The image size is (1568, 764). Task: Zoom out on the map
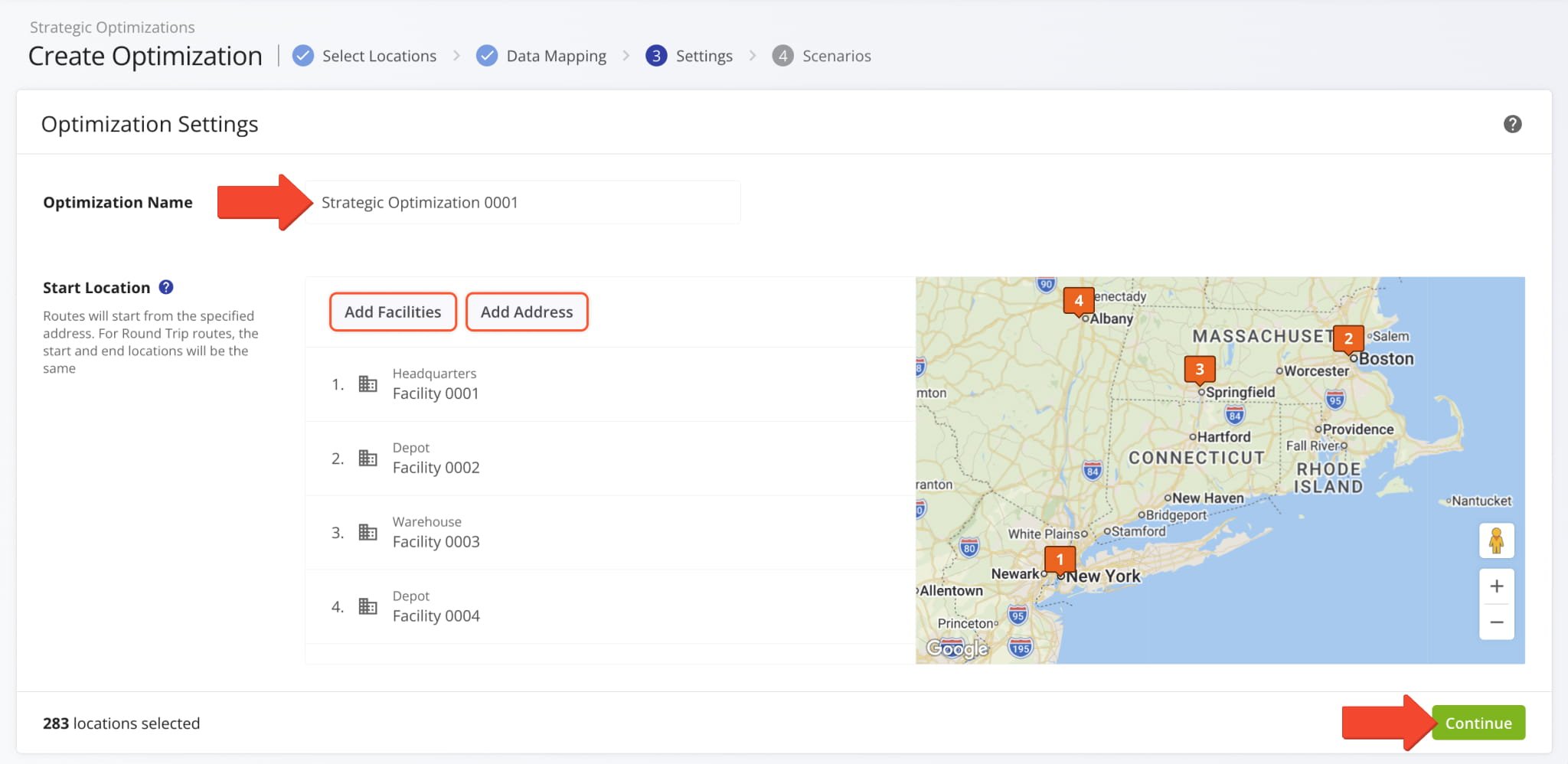coord(1496,622)
